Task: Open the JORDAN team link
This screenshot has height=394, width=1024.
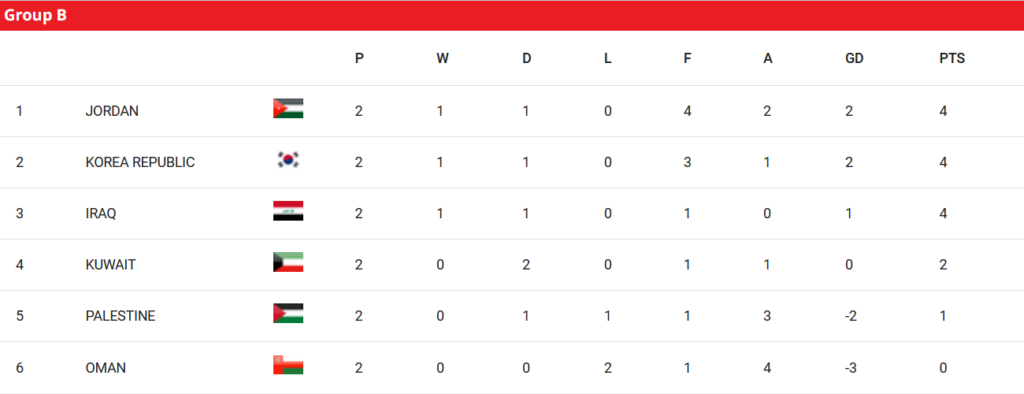Action: (112, 111)
